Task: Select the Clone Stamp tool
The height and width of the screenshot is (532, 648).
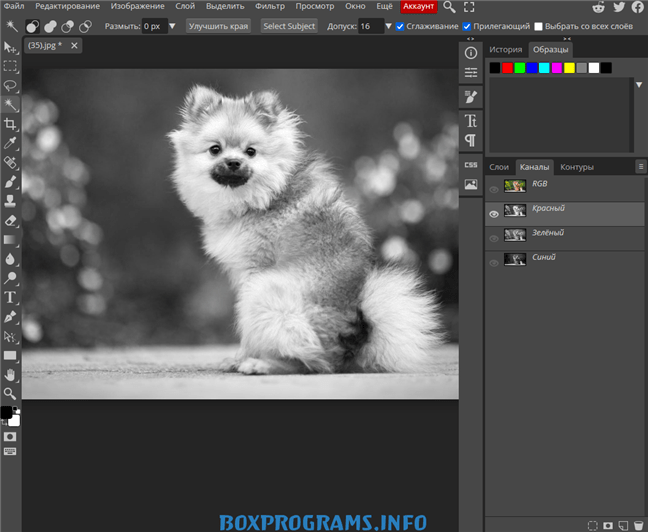Action: click(10, 201)
